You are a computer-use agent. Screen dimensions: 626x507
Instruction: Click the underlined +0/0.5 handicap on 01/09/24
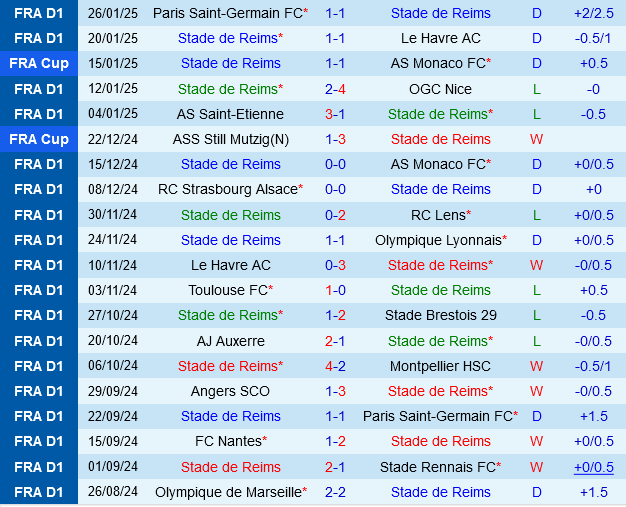[593, 467]
